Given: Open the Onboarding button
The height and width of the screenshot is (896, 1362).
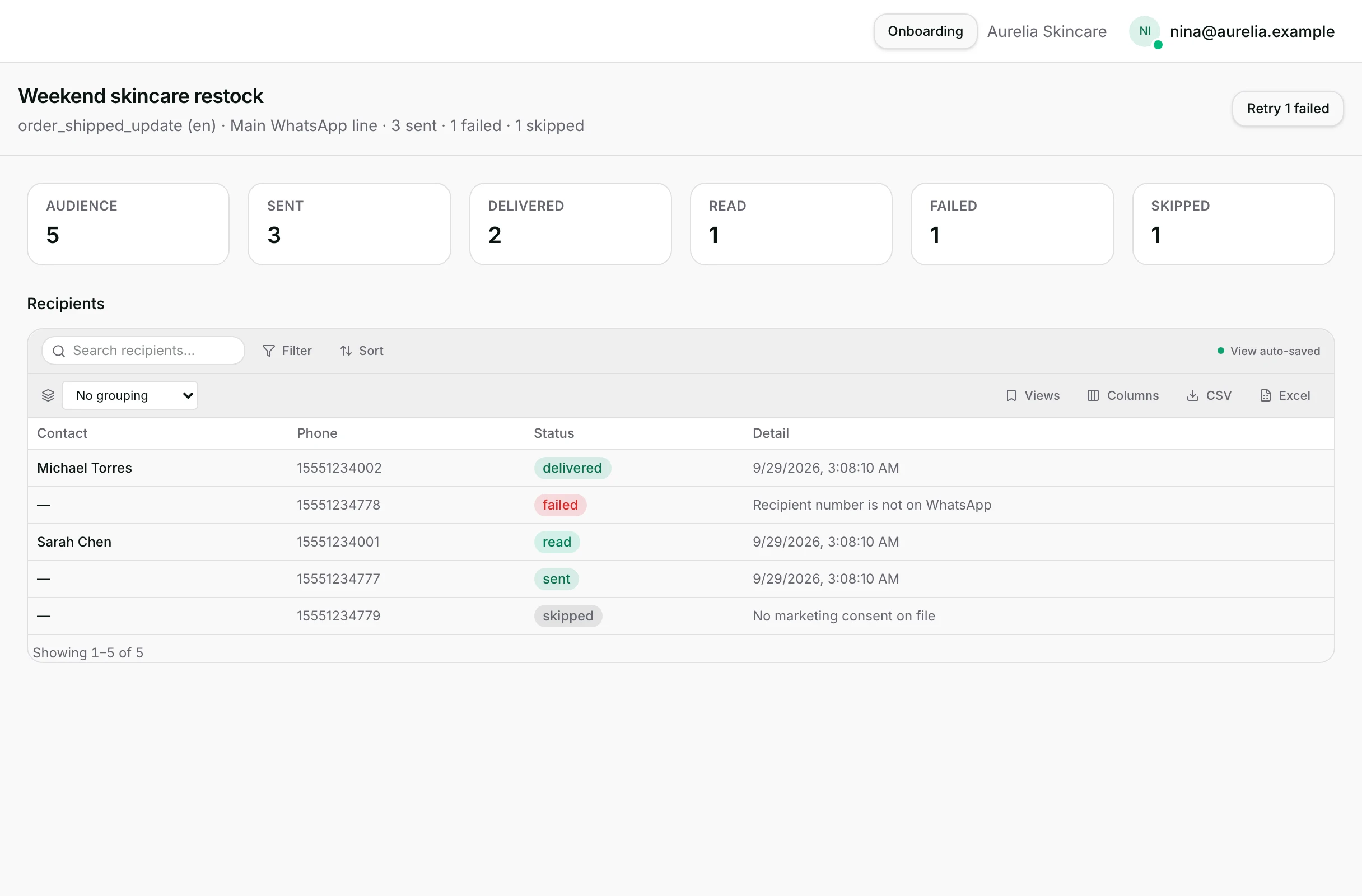Looking at the screenshot, I should (925, 31).
